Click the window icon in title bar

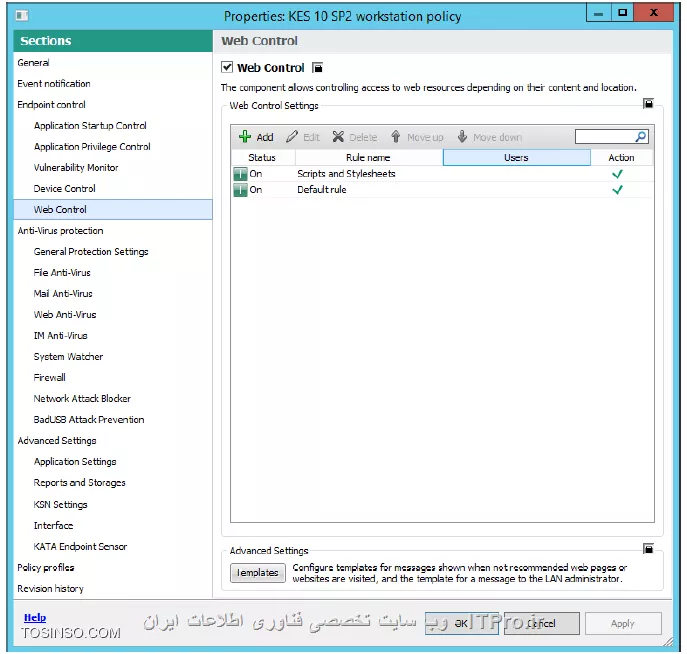coord(21,16)
